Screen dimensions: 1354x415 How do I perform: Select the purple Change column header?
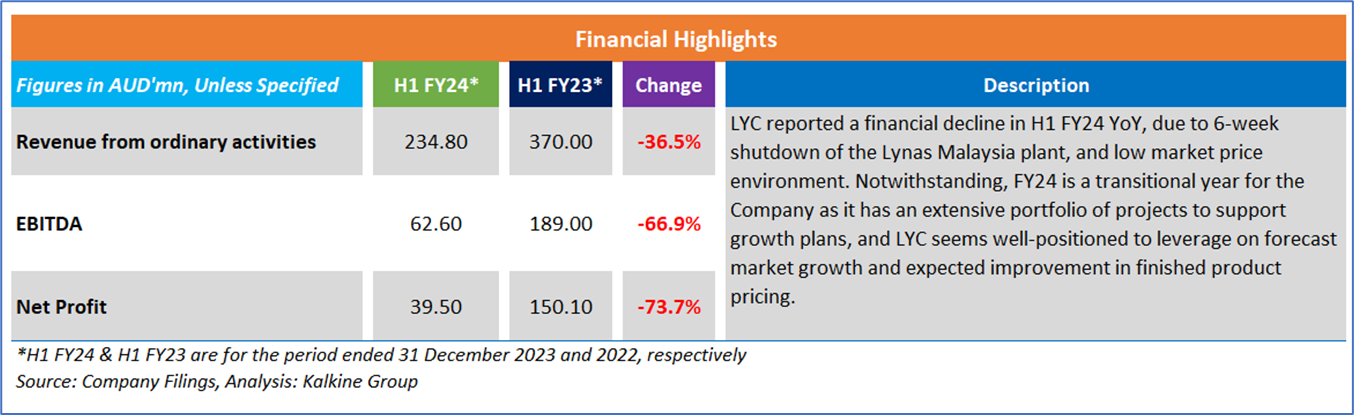[x=668, y=86]
